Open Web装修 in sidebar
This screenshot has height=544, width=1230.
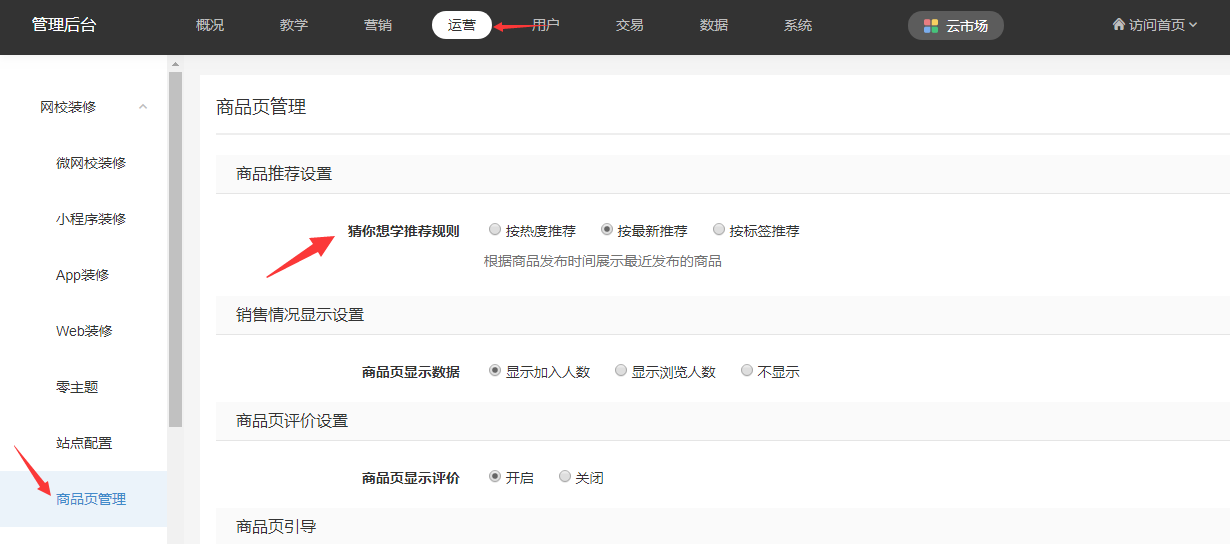coord(85,331)
